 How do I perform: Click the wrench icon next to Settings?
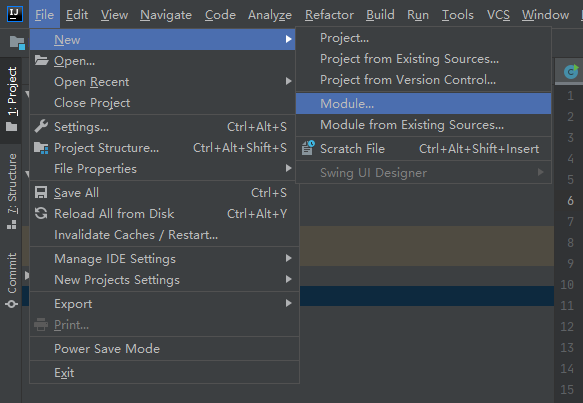(41, 126)
